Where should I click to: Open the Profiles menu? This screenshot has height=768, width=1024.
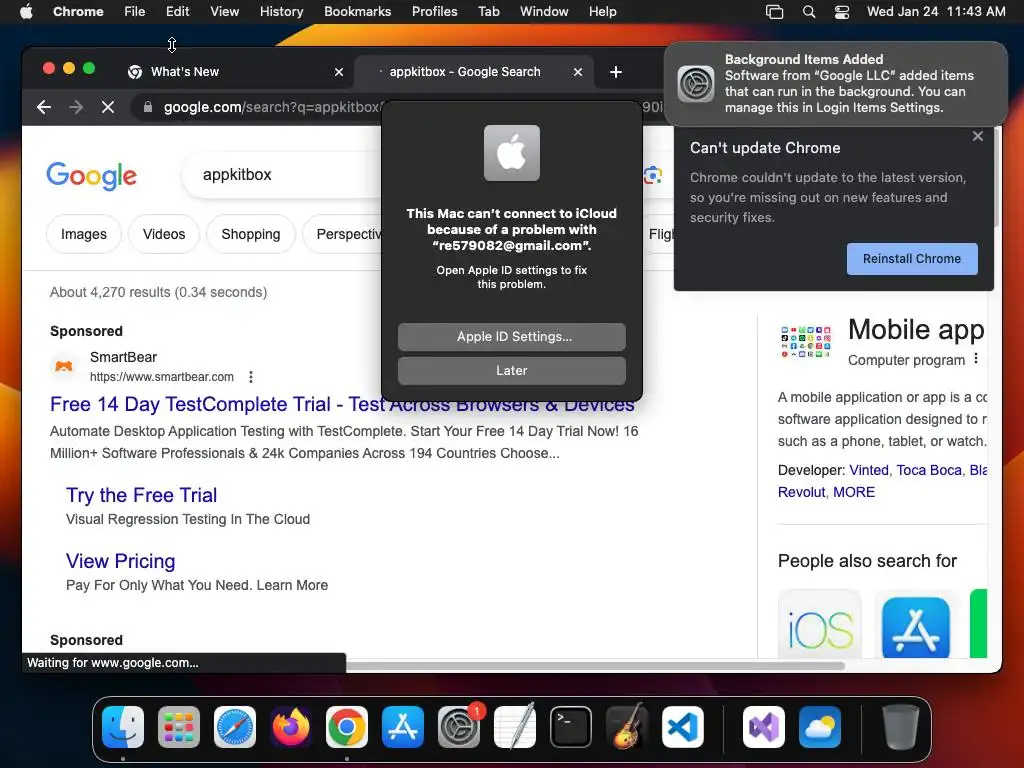[x=434, y=11]
